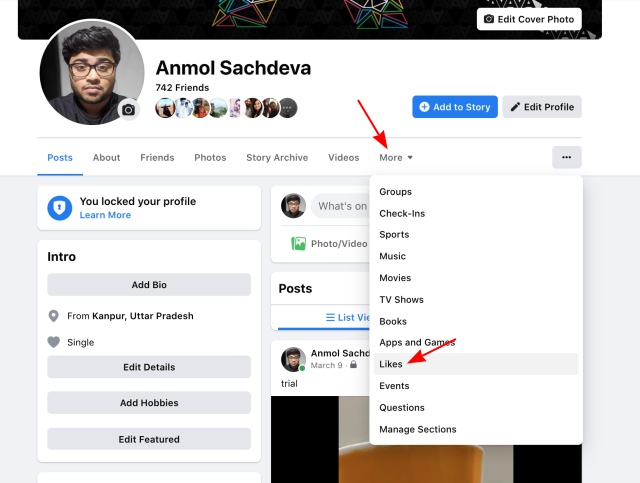Click the locked profile shield icon
Viewport: 640px width, 483px height.
point(60,208)
